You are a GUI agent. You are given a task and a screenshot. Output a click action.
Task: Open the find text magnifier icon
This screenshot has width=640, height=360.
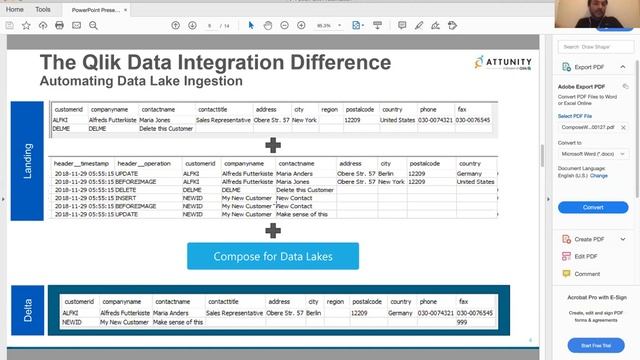(x=93, y=25)
